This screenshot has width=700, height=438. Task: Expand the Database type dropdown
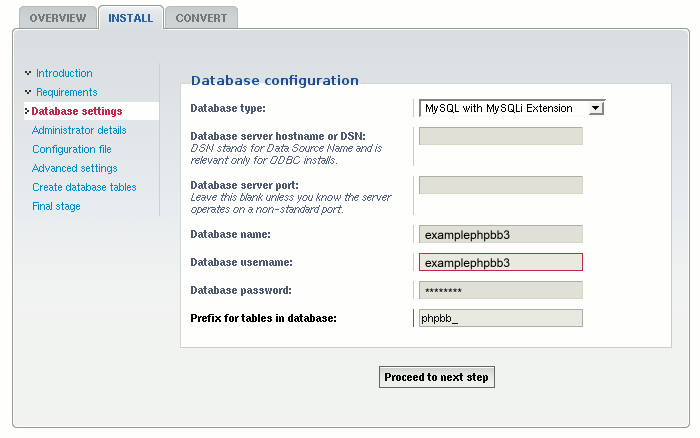pyautogui.click(x=511, y=108)
